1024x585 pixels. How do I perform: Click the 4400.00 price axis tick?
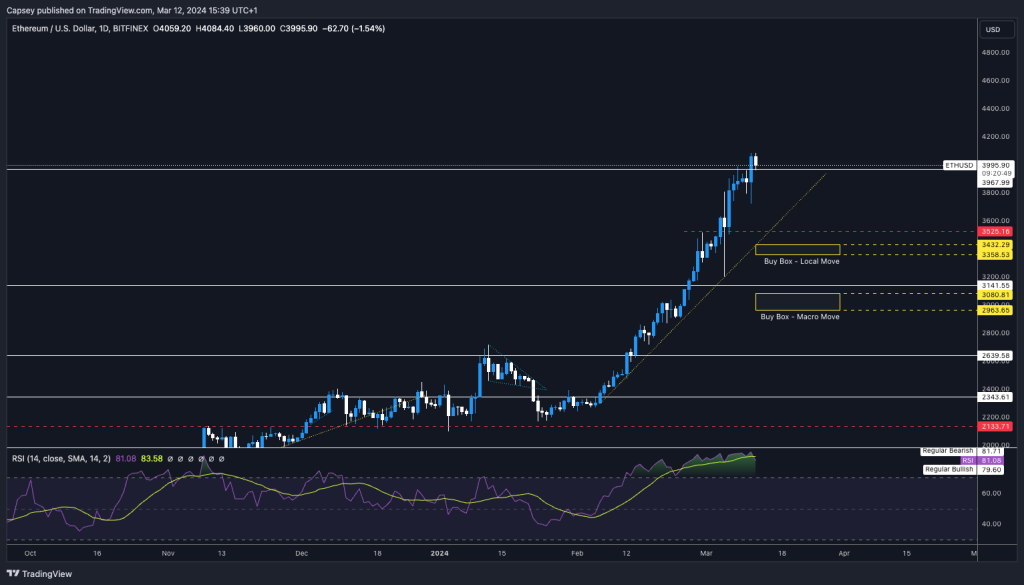click(x=995, y=108)
